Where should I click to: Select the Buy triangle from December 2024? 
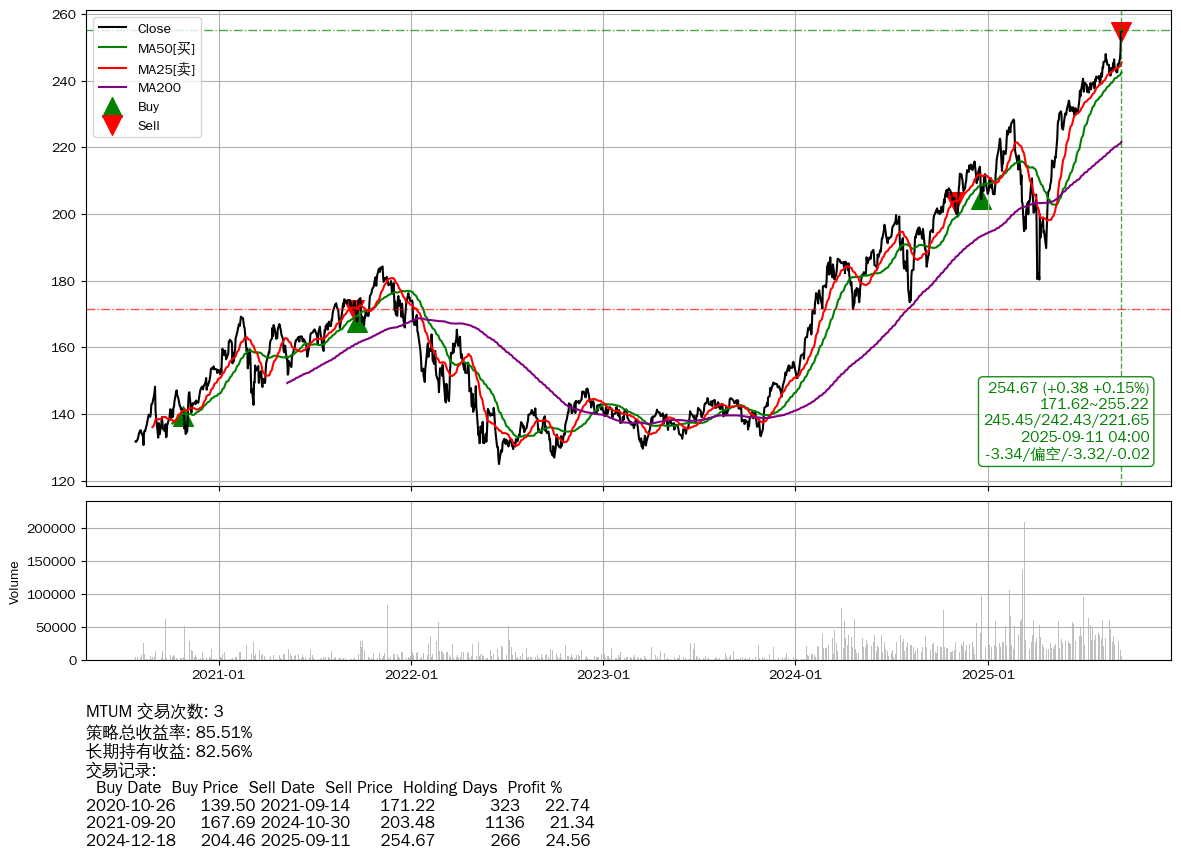pos(980,200)
